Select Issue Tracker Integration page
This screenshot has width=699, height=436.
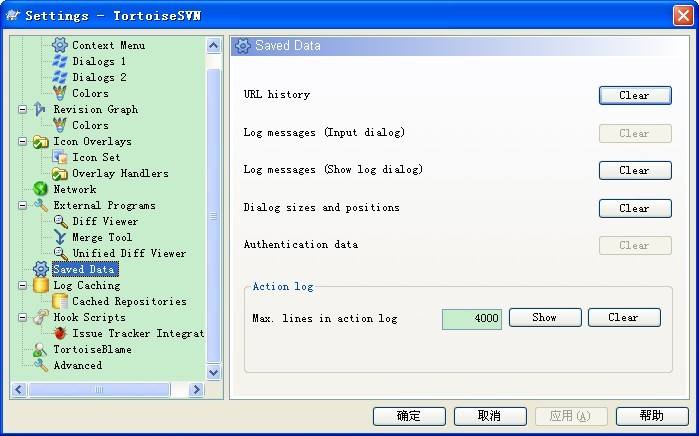tap(138, 333)
